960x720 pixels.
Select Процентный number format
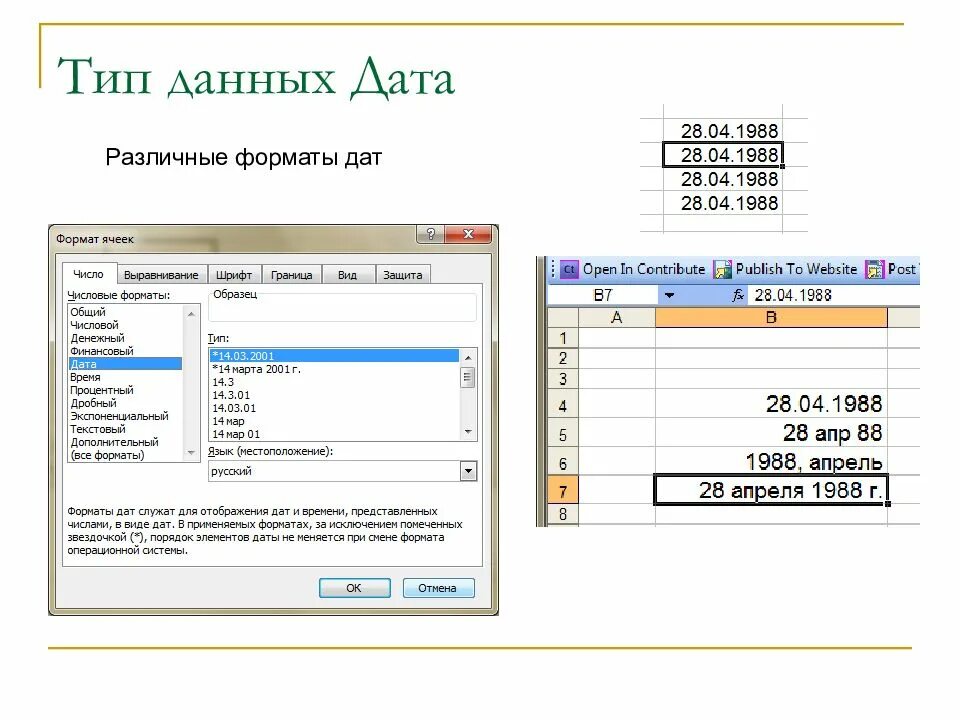(x=126, y=390)
